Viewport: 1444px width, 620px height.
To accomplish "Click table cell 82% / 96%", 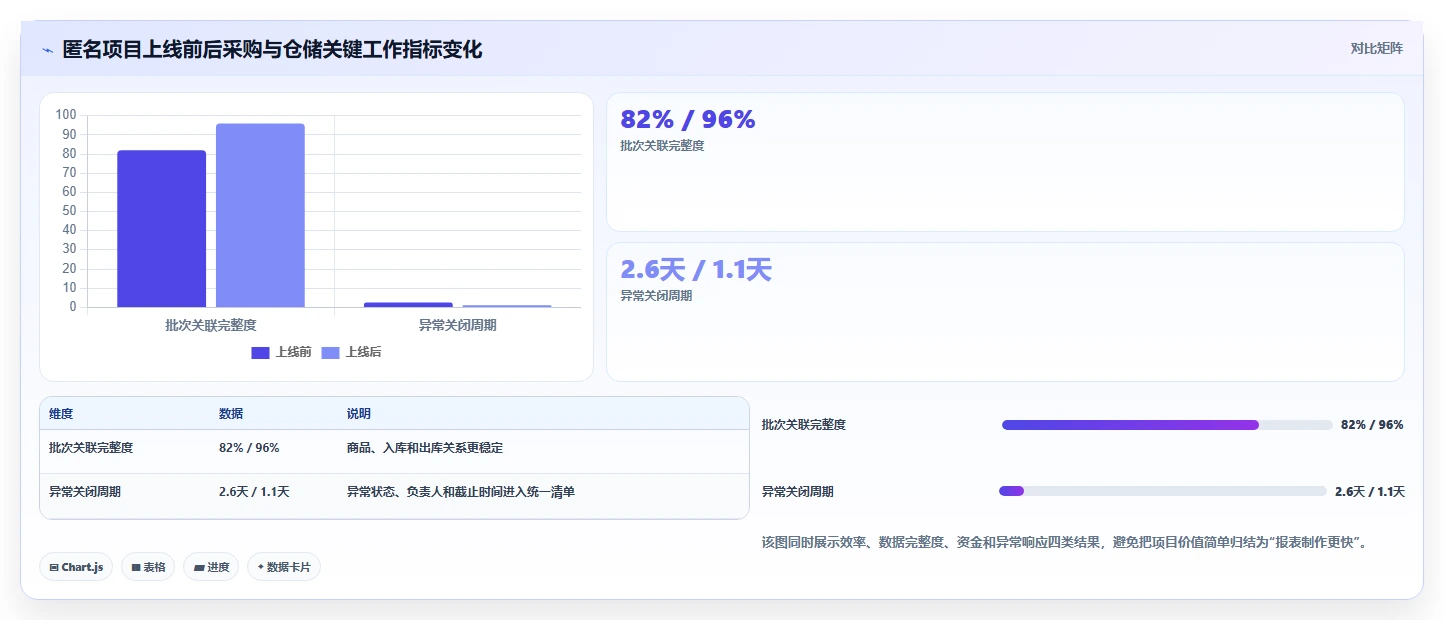I will click(x=249, y=448).
